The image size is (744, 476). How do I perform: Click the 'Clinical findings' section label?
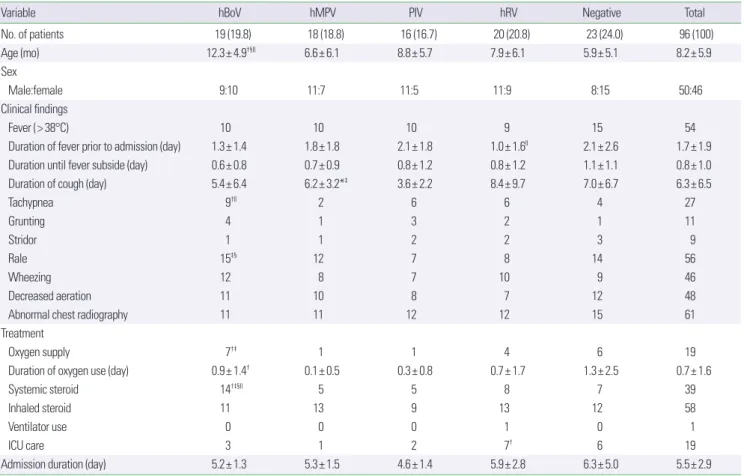tap(34, 109)
